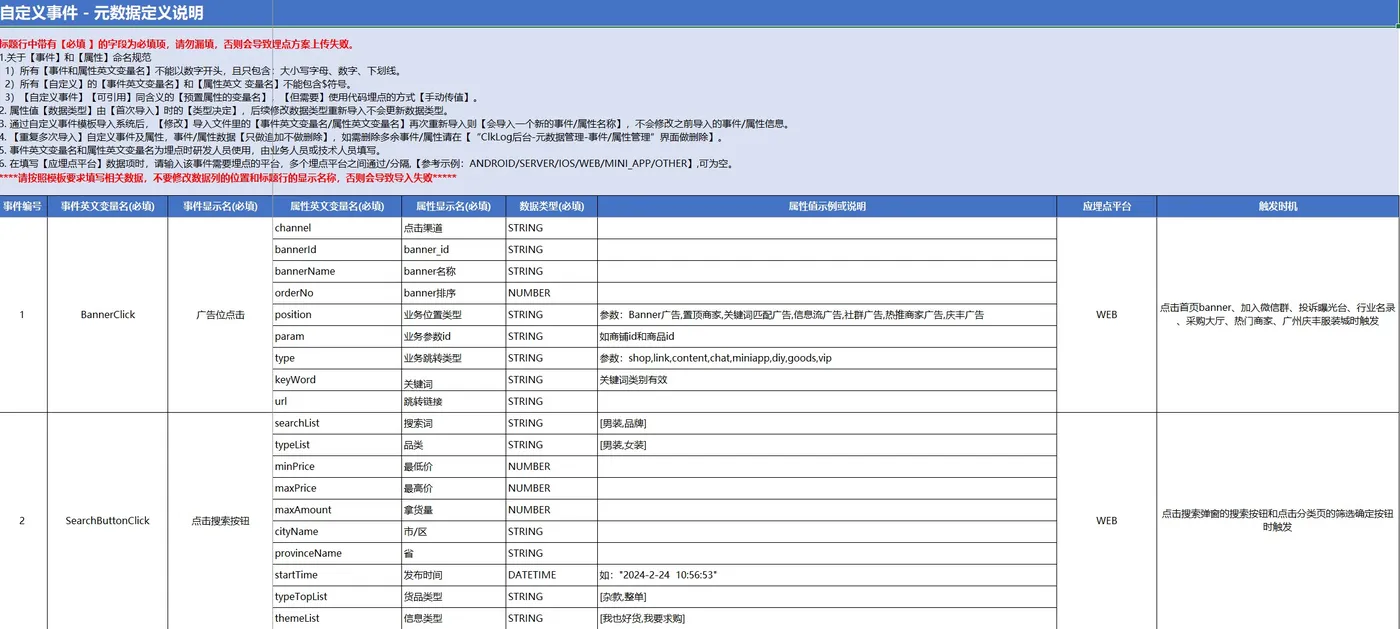Select the BannerClick event name cell
This screenshot has height=629, width=1400.
coord(107,315)
